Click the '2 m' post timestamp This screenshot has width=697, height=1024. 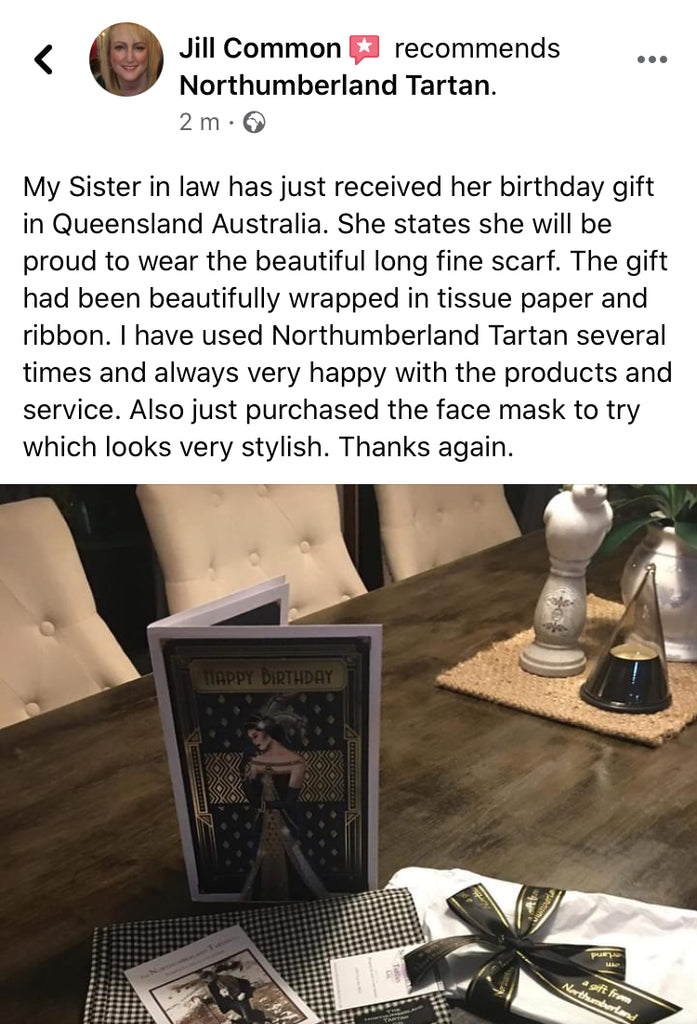coord(199,122)
